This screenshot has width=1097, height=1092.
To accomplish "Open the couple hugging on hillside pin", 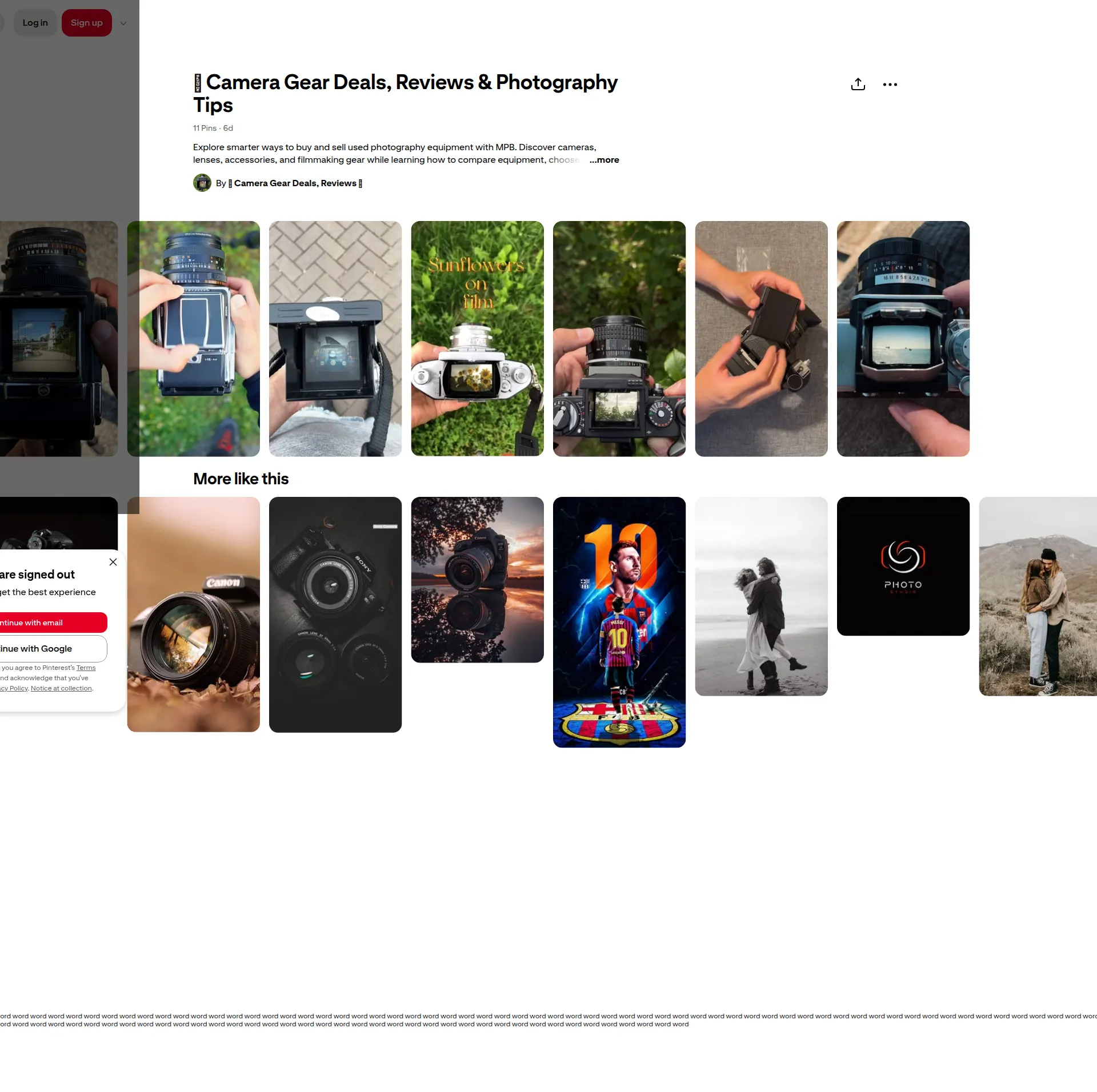I will 1038,596.
